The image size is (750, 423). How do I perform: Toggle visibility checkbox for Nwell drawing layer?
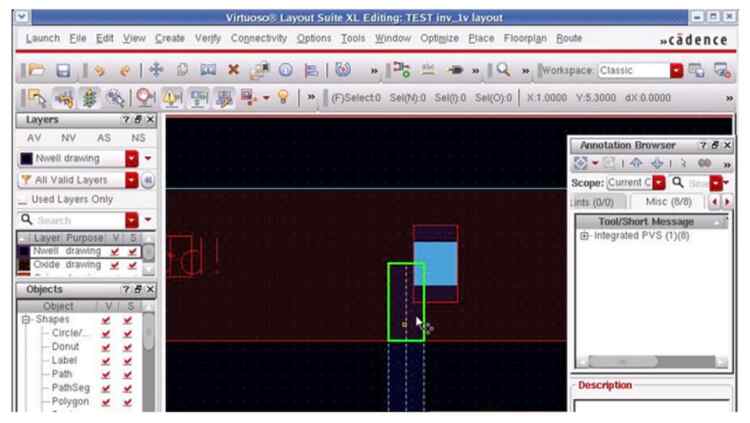pyautogui.click(x=116, y=252)
